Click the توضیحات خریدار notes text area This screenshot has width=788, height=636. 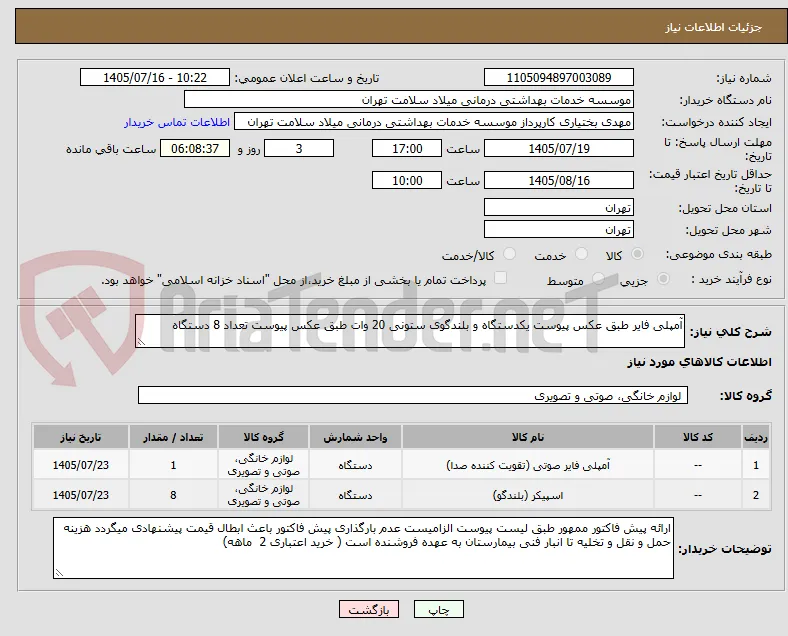tap(363, 548)
